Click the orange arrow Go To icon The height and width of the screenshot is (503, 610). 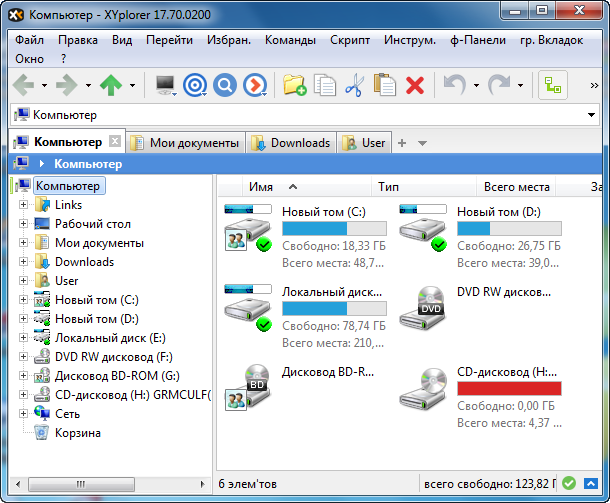tap(255, 85)
